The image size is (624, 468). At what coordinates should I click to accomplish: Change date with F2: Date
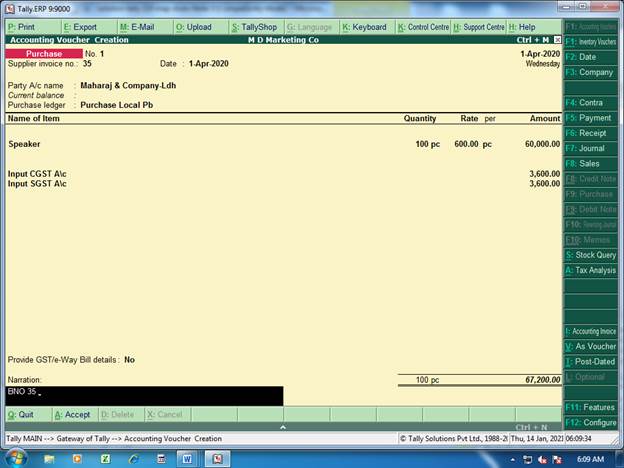pyautogui.click(x=591, y=57)
